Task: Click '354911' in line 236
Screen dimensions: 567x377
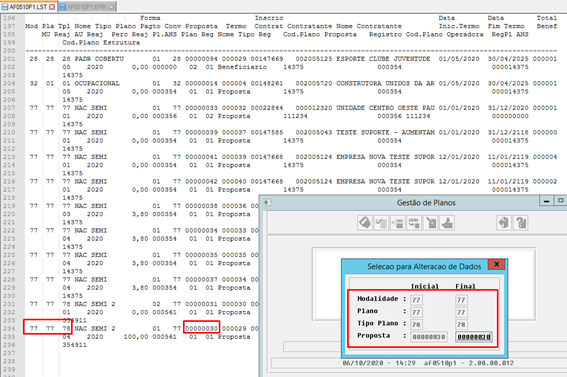Action: pos(74,345)
